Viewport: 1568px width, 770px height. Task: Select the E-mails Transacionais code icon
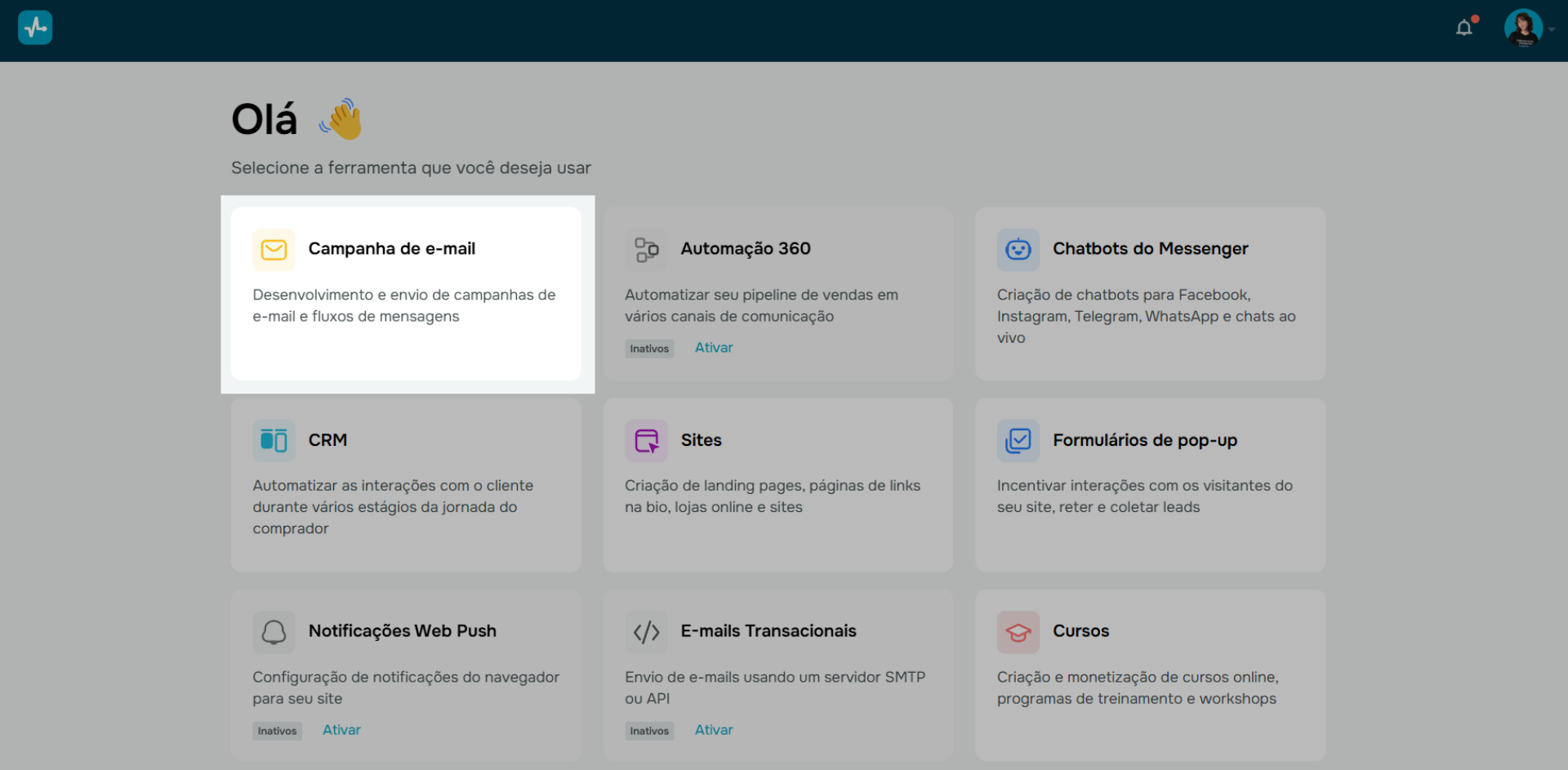coord(646,631)
